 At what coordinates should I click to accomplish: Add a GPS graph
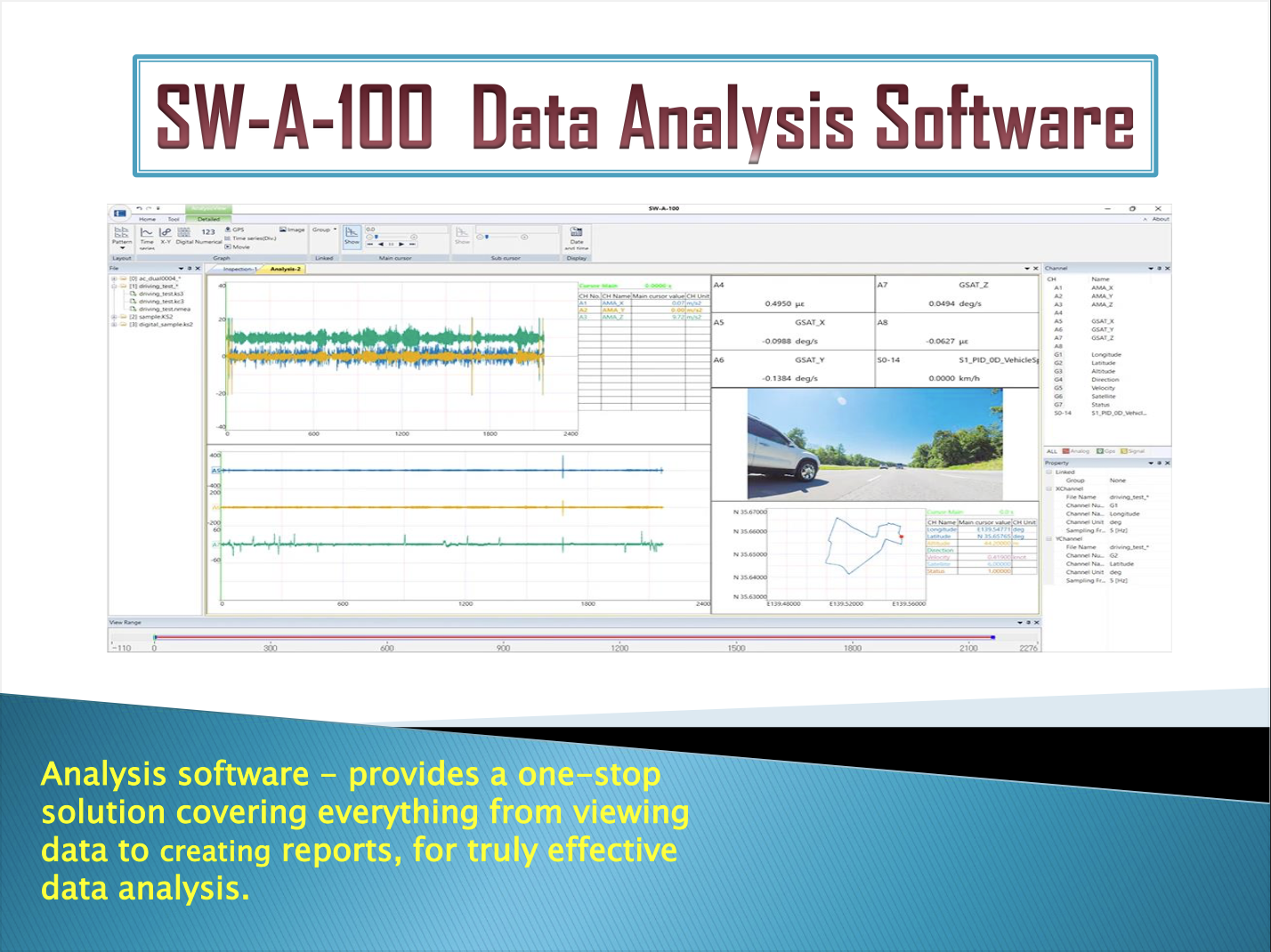(x=235, y=230)
